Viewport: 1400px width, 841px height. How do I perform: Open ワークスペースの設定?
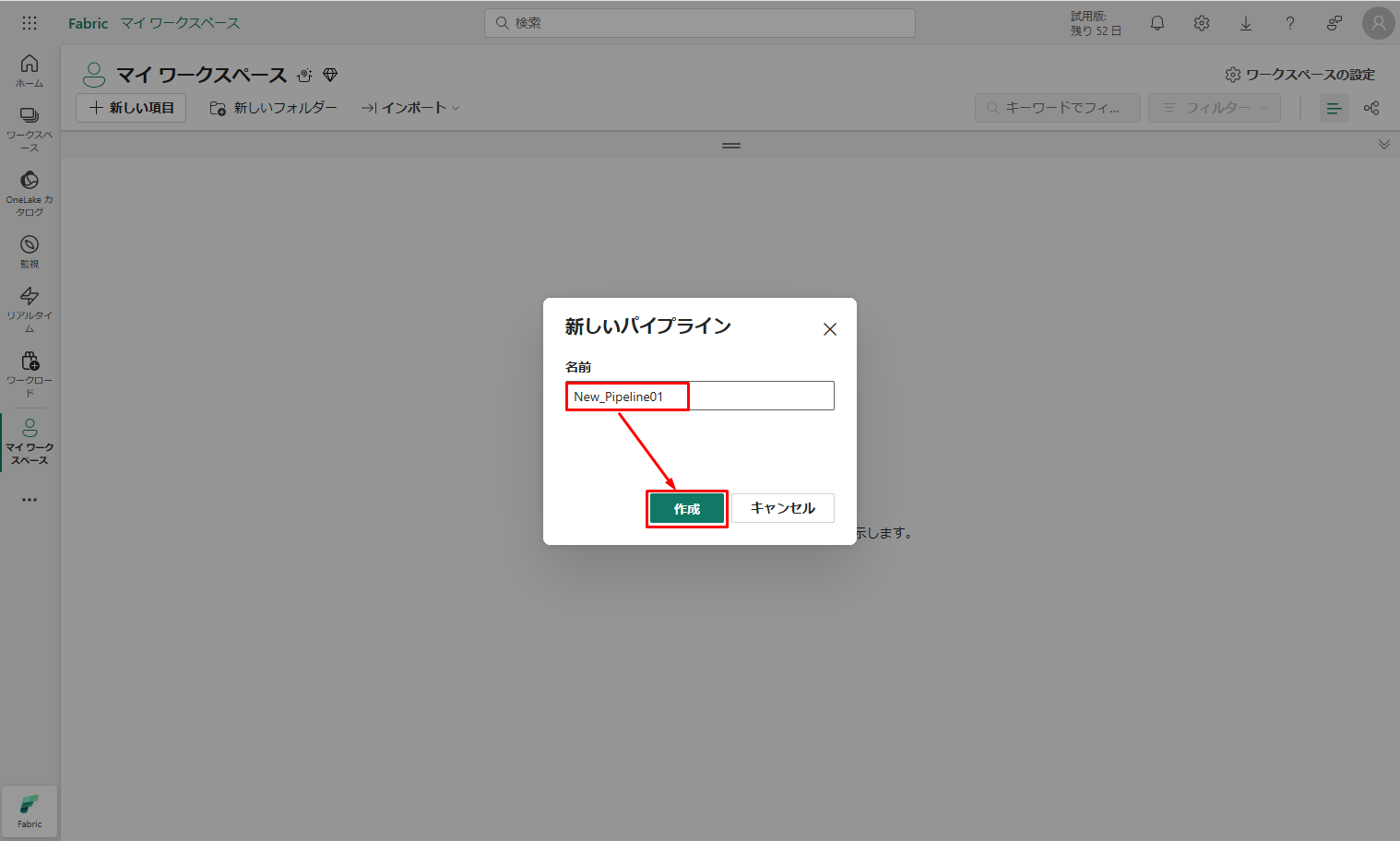pos(1299,75)
